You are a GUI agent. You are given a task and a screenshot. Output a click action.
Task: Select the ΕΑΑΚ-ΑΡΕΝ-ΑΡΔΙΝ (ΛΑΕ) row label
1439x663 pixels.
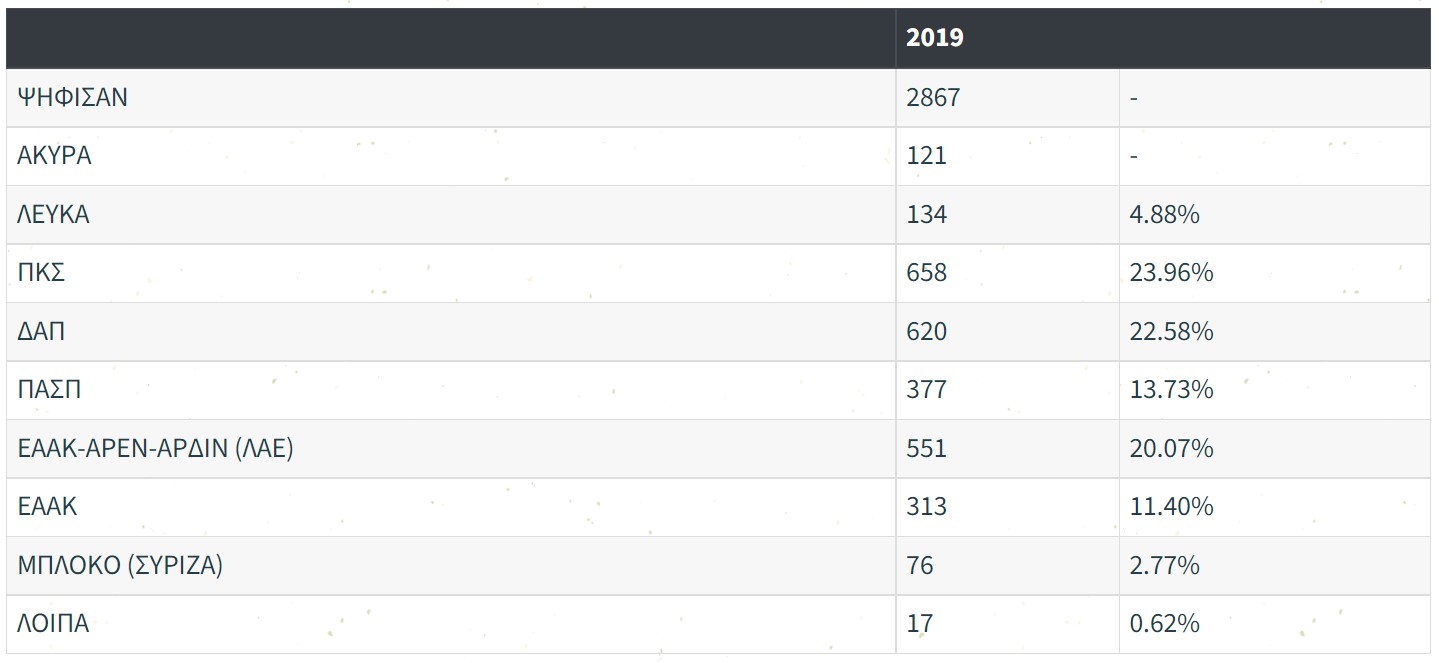[x=156, y=448]
